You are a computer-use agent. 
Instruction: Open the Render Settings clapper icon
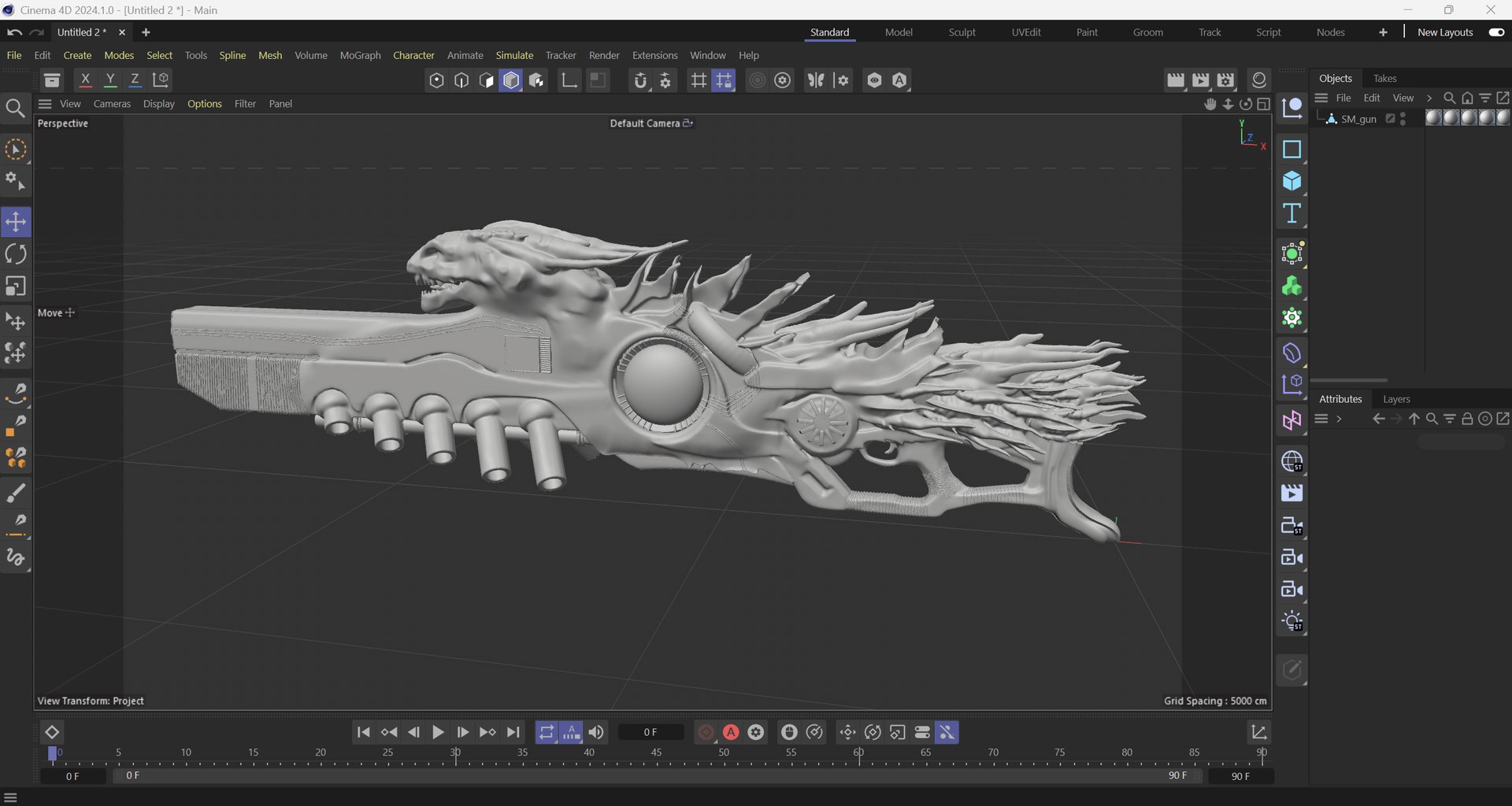(x=1226, y=79)
